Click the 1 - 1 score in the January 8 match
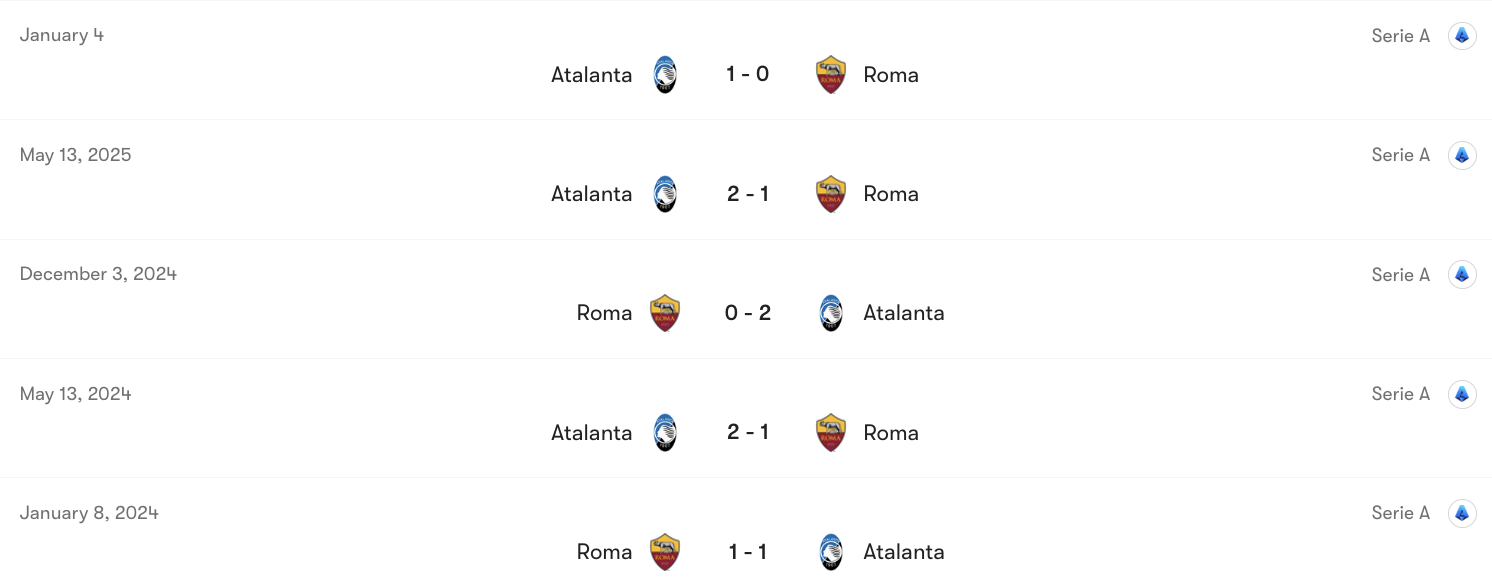This screenshot has width=1492, height=588. click(748, 551)
